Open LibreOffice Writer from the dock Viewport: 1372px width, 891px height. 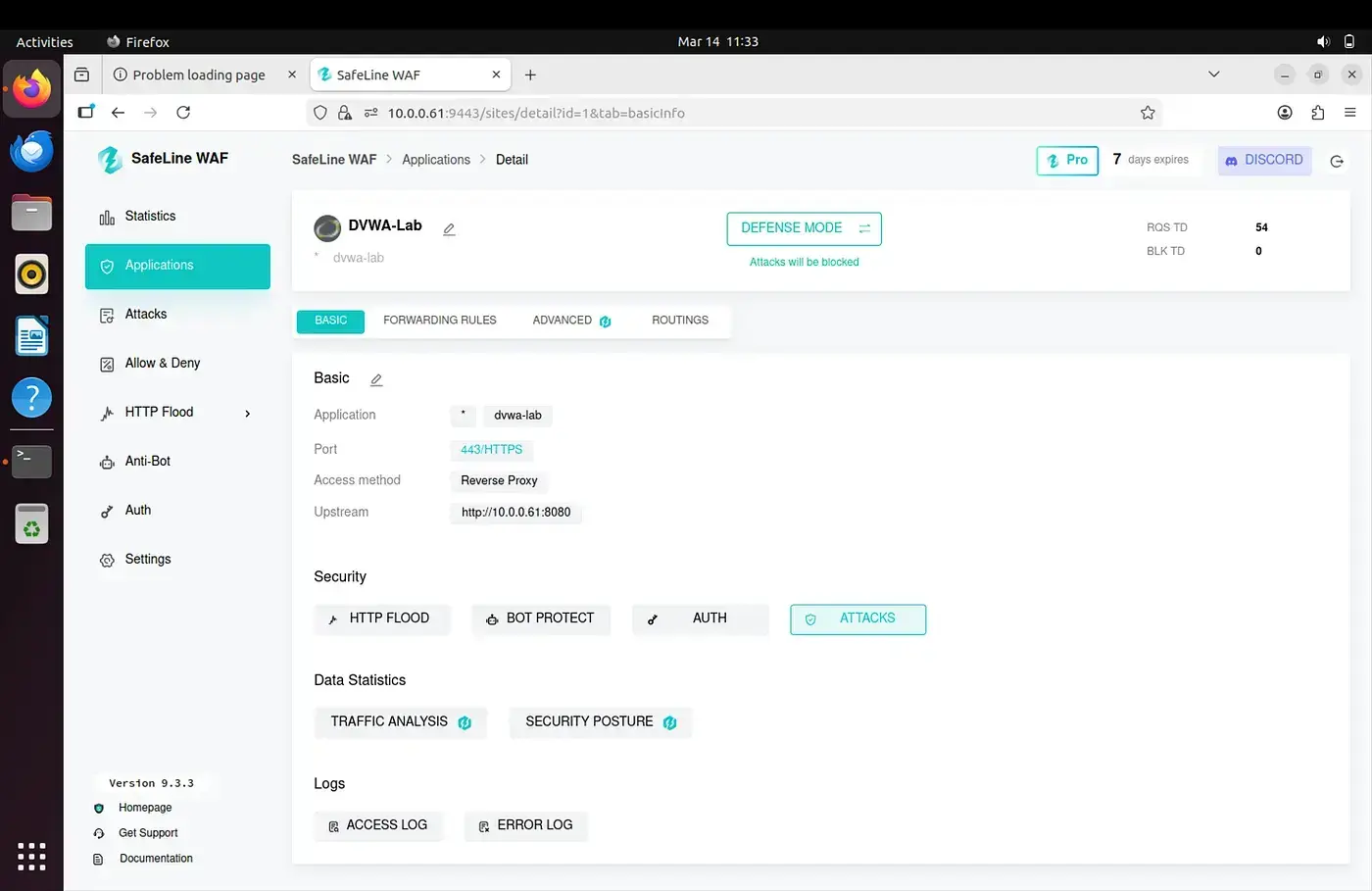31,336
